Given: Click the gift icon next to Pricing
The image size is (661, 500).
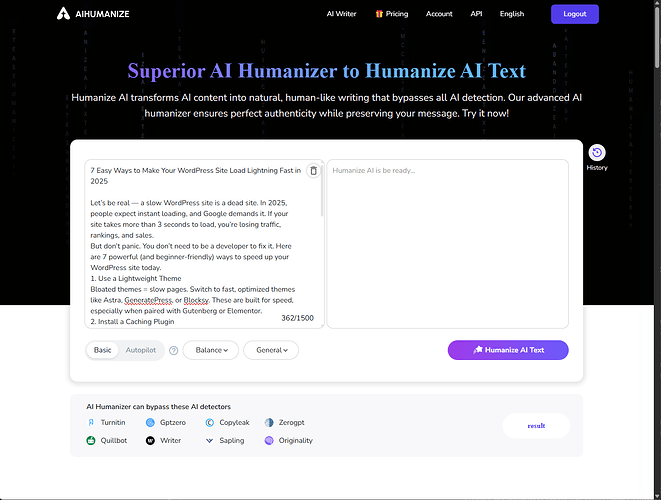Looking at the screenshot, I should point(379,13).
